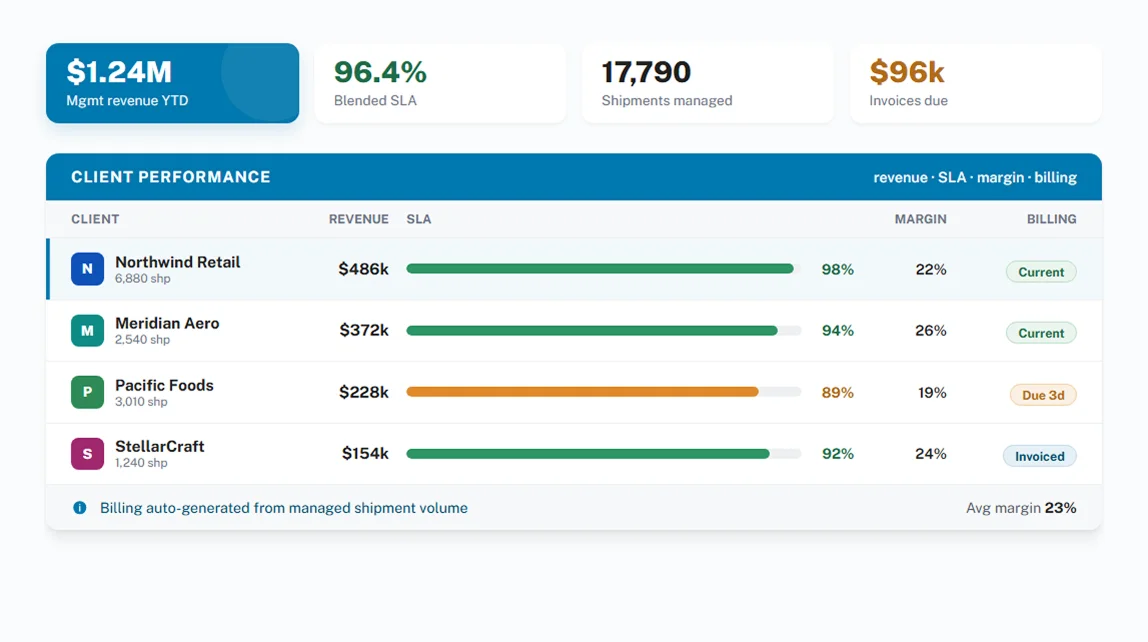Select the Meridian Aero client name
The height and width of the screenshot is (642, 1148).
[x=167, y=324]
